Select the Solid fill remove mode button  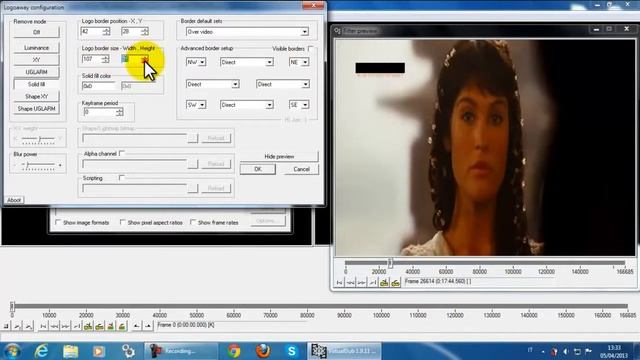tap(36, 84)
